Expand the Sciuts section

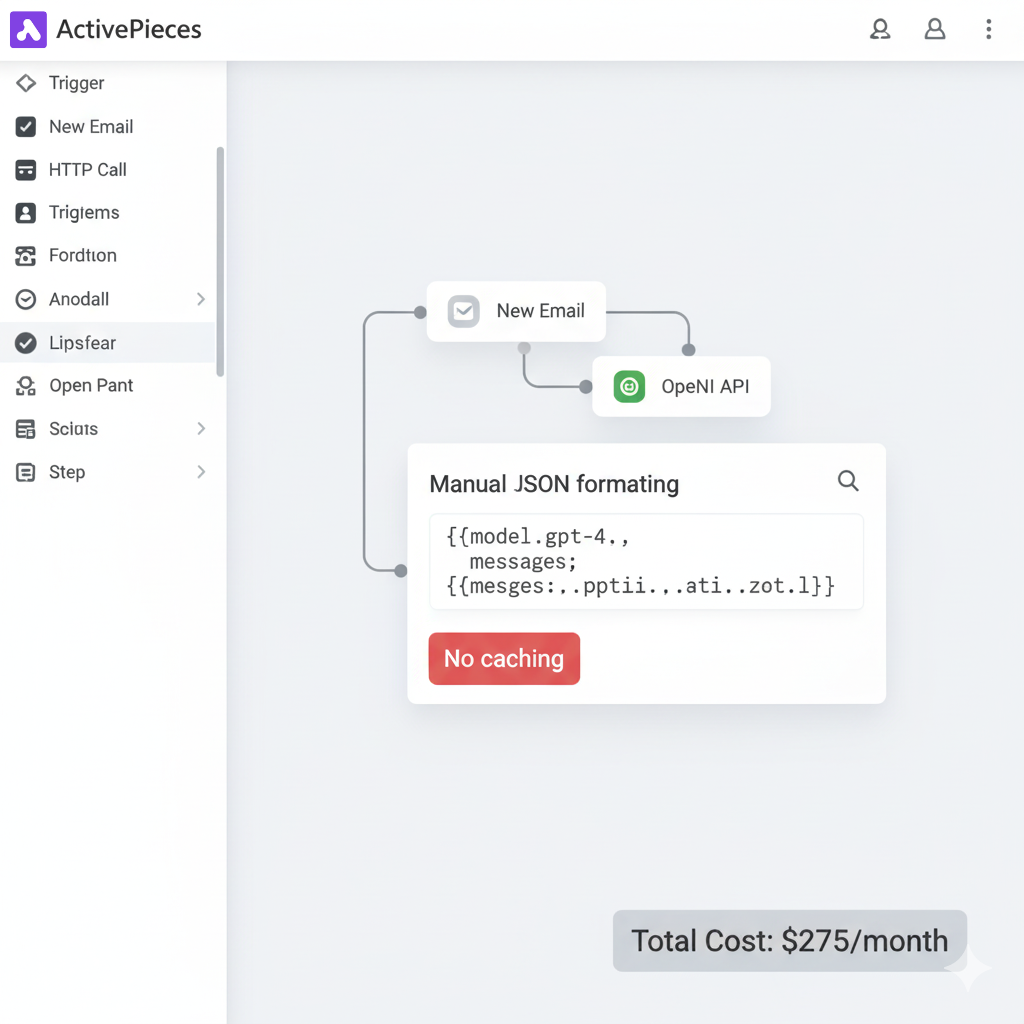pos(200,428)
